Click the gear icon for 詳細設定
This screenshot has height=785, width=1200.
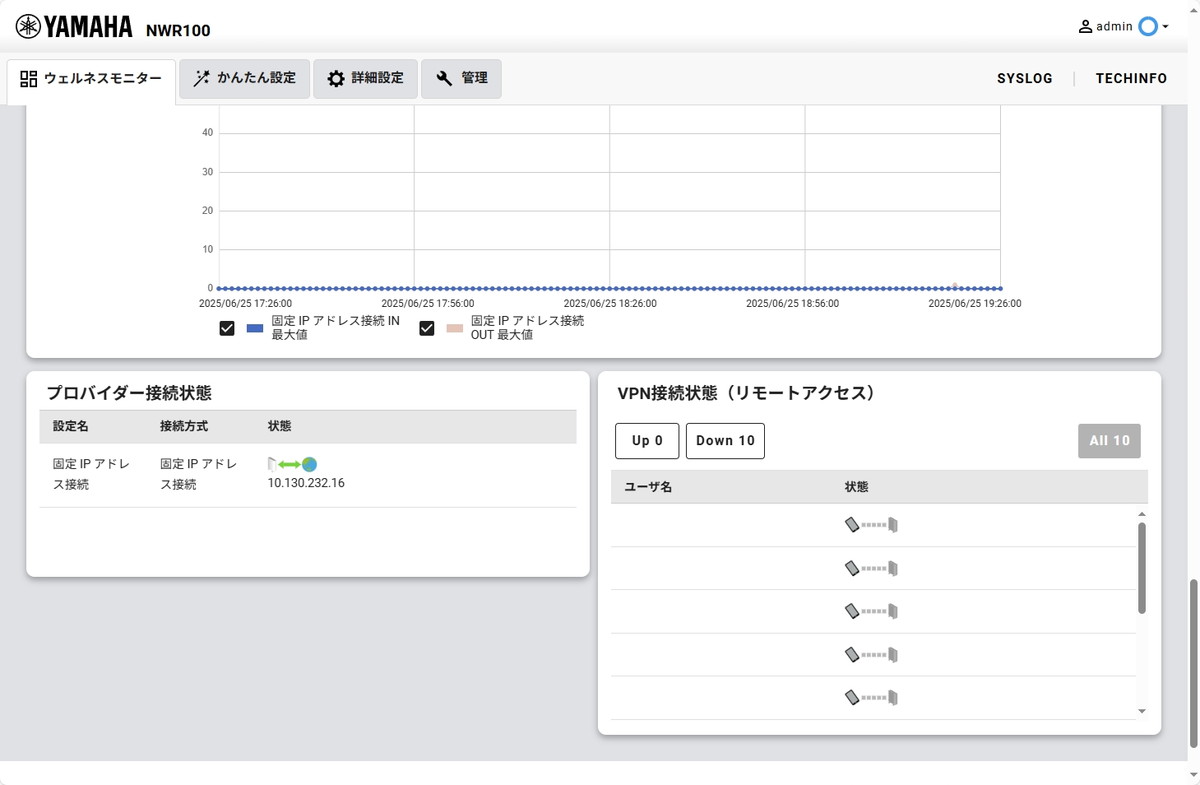(x=336, y=78)
